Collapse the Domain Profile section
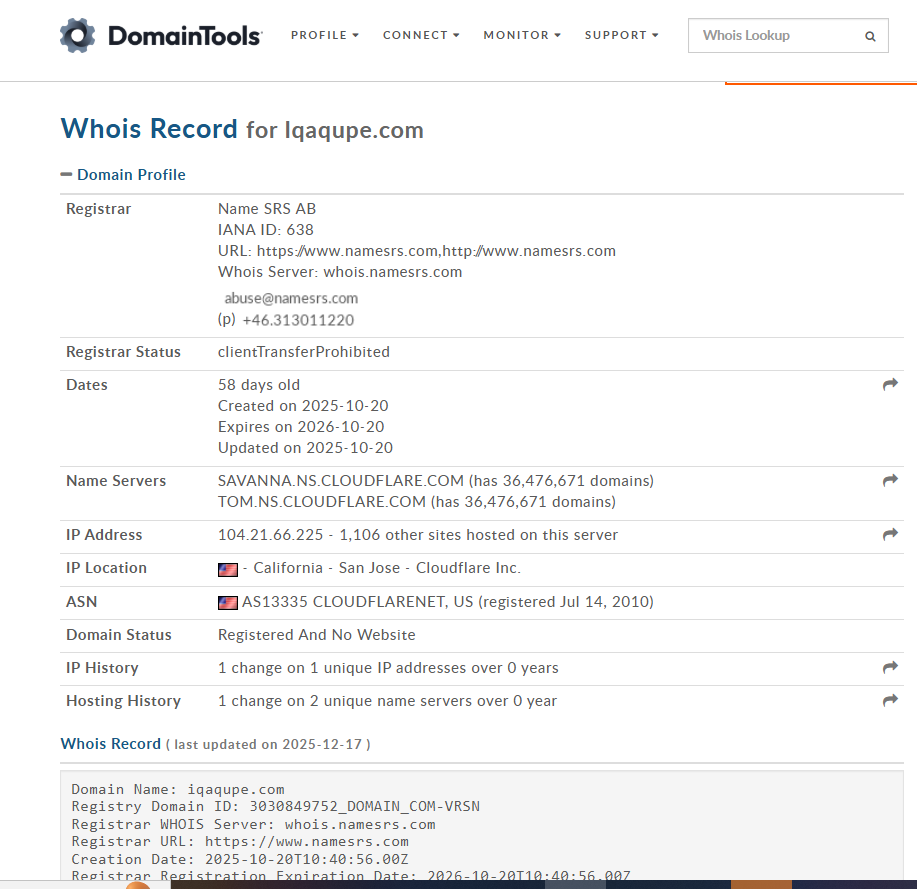Image resolution: width=917 pixels, height=889 pixels. 66,174
